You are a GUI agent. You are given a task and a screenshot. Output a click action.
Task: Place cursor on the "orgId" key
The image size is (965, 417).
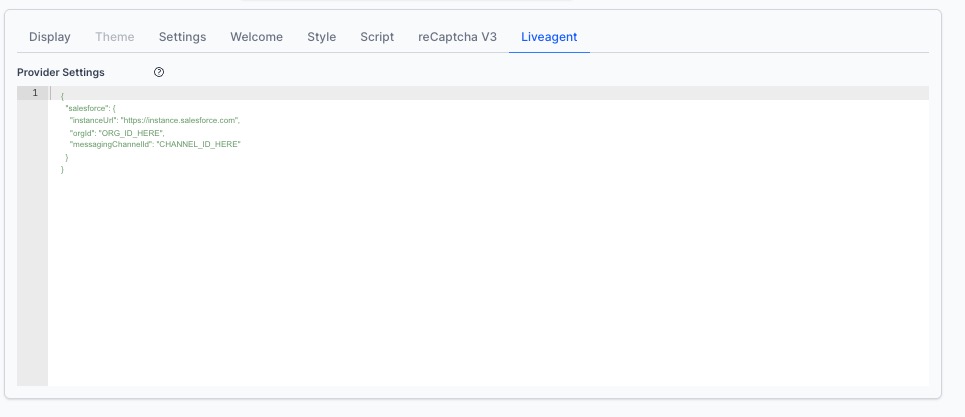pos(82,132)
